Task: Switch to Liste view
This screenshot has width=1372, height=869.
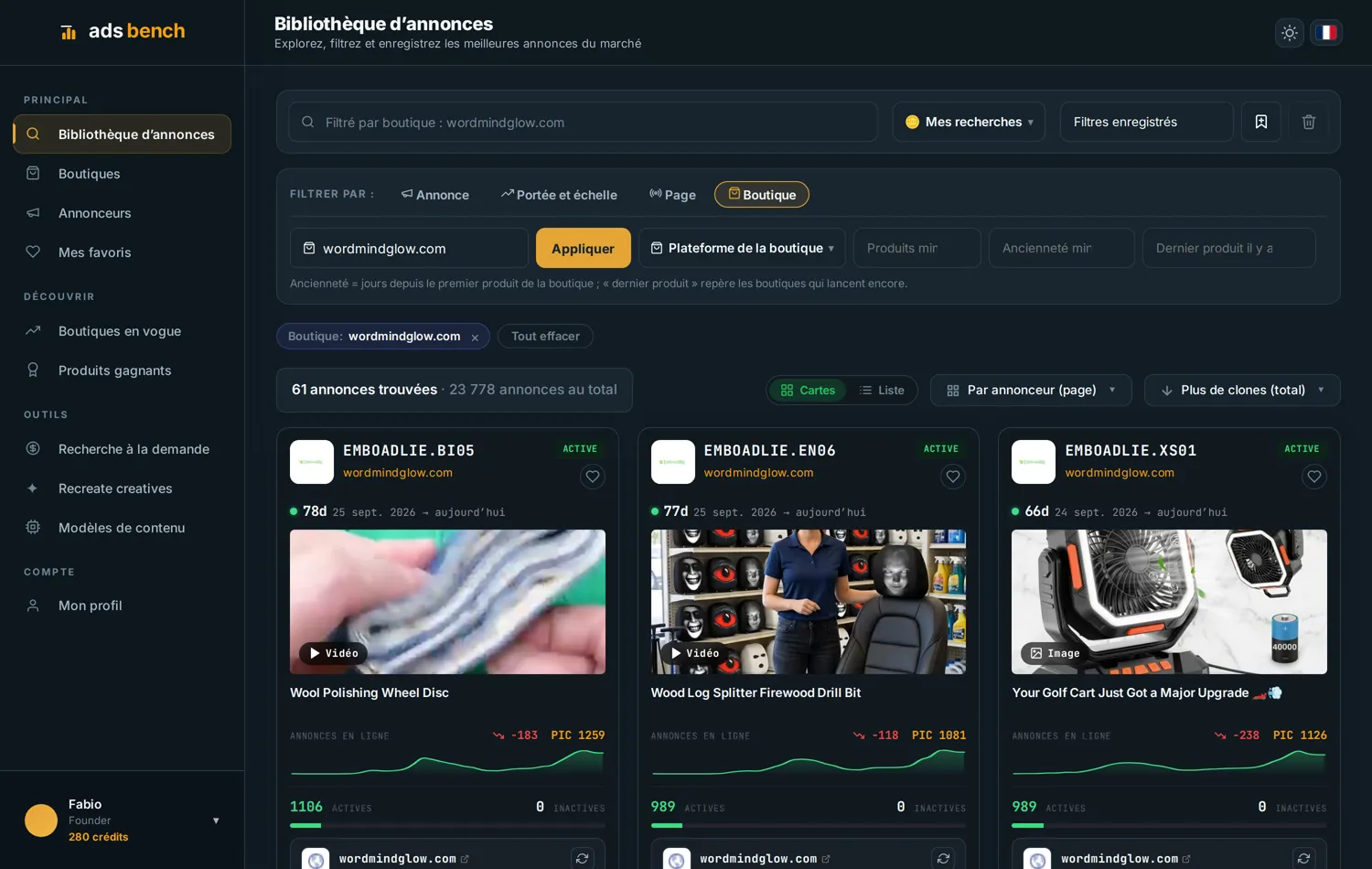Action: click(882, 391)
